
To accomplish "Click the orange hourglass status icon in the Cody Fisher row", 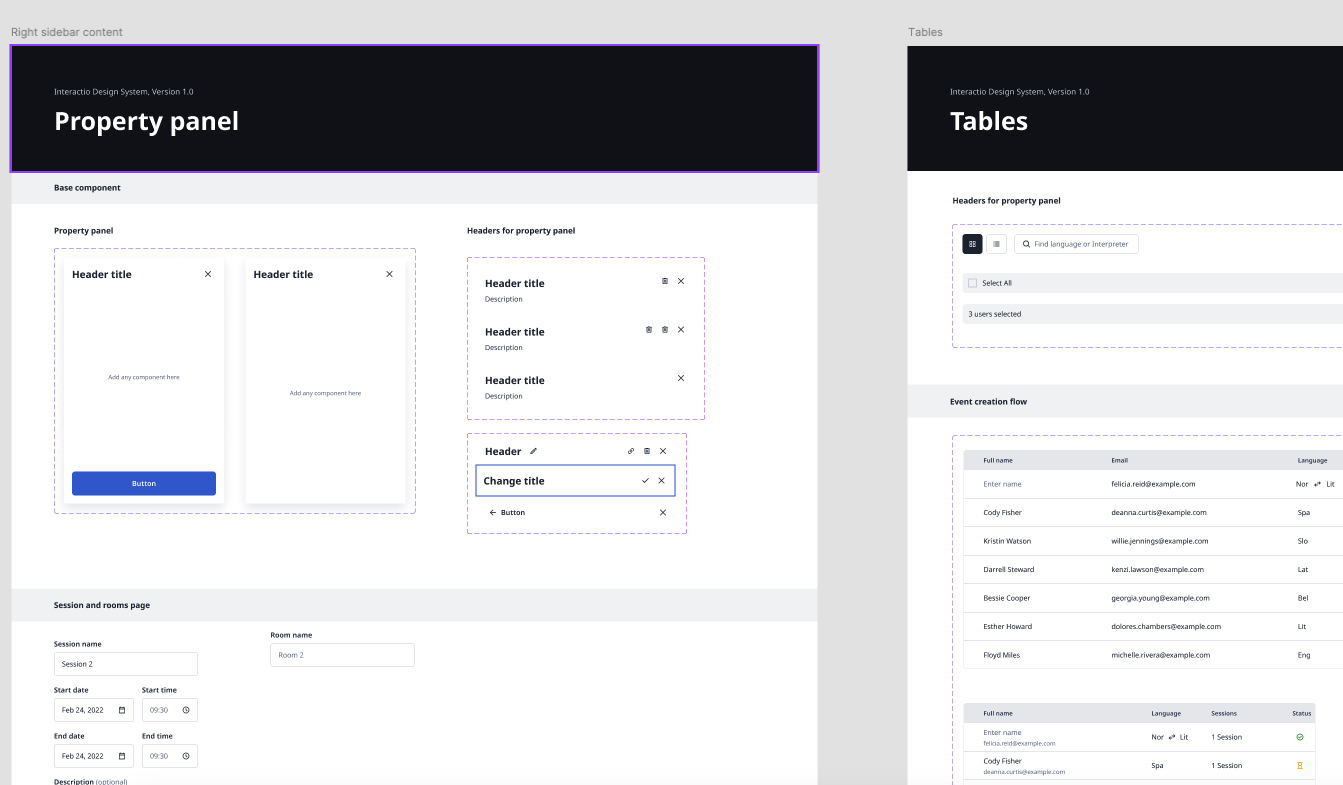I will click(1300, 766).
